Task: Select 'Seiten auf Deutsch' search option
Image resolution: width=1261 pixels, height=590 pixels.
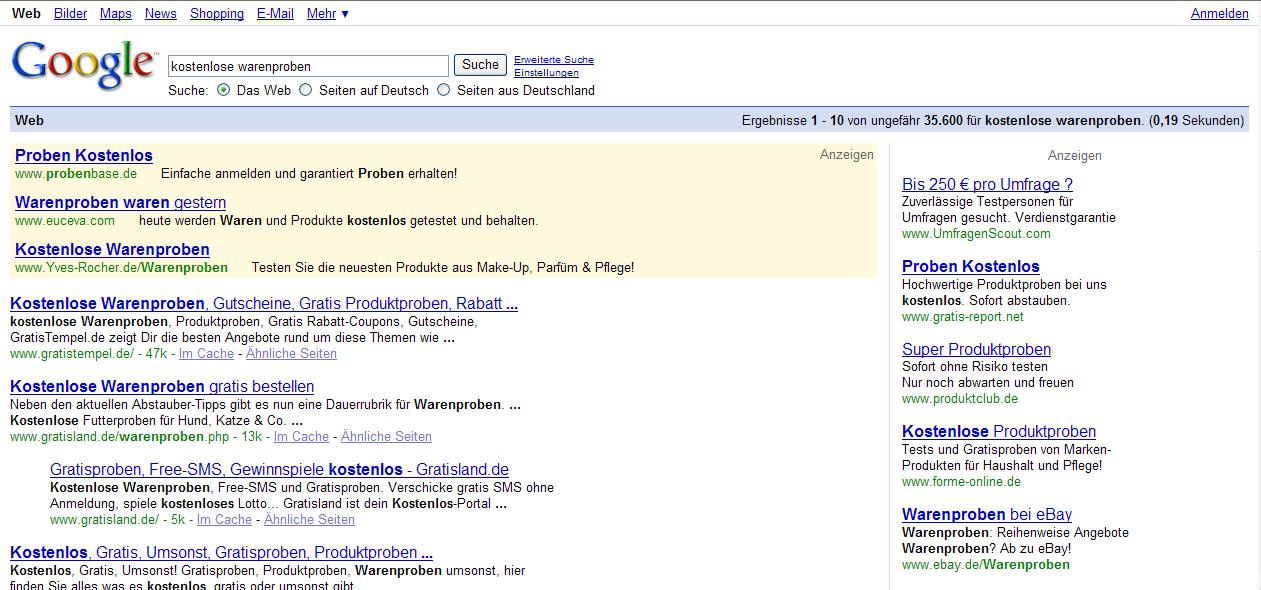Action: click(x=306, y=90)
